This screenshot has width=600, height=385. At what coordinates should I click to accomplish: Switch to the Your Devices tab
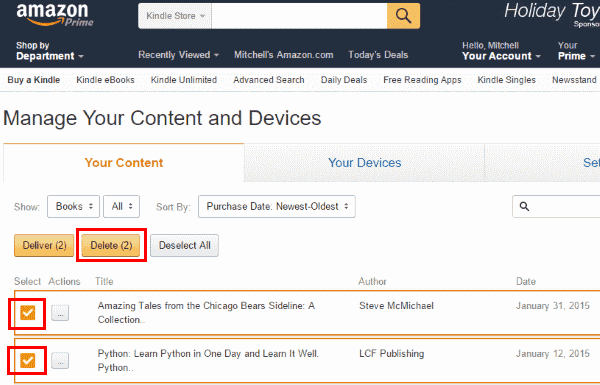(x=364, y=163)
